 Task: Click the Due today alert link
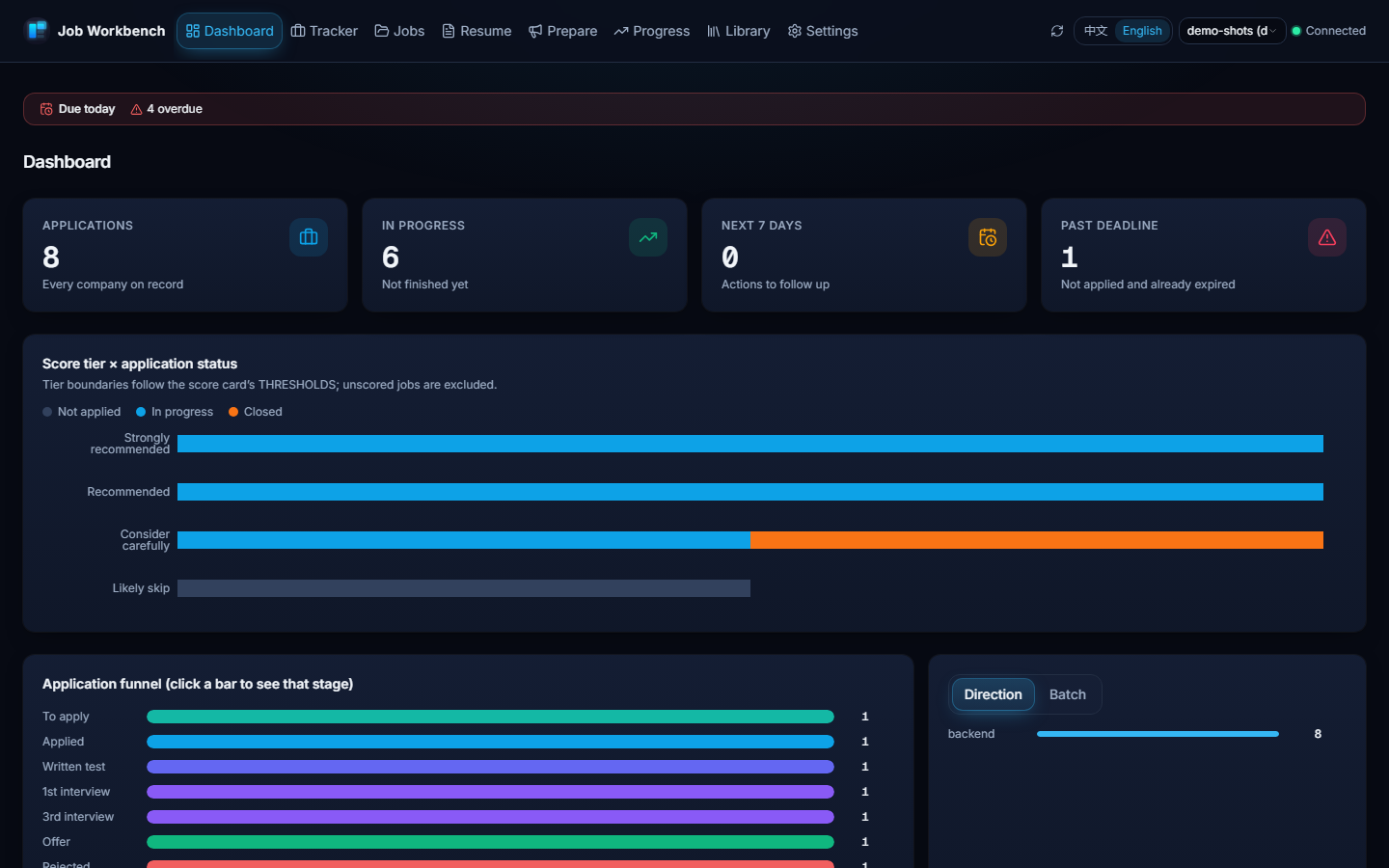click(x=77, y=109)
